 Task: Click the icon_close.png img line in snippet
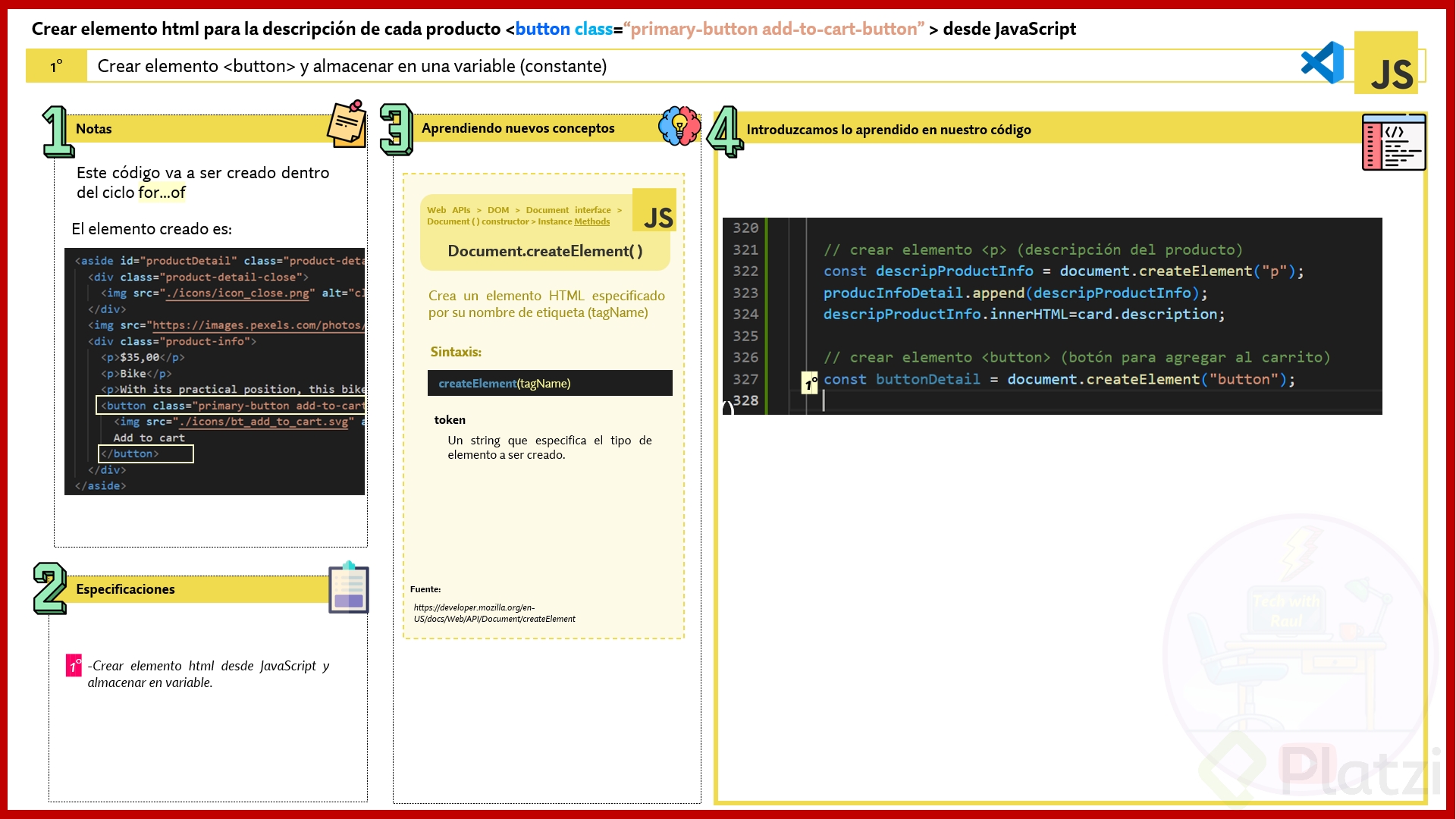coord(233,293)
